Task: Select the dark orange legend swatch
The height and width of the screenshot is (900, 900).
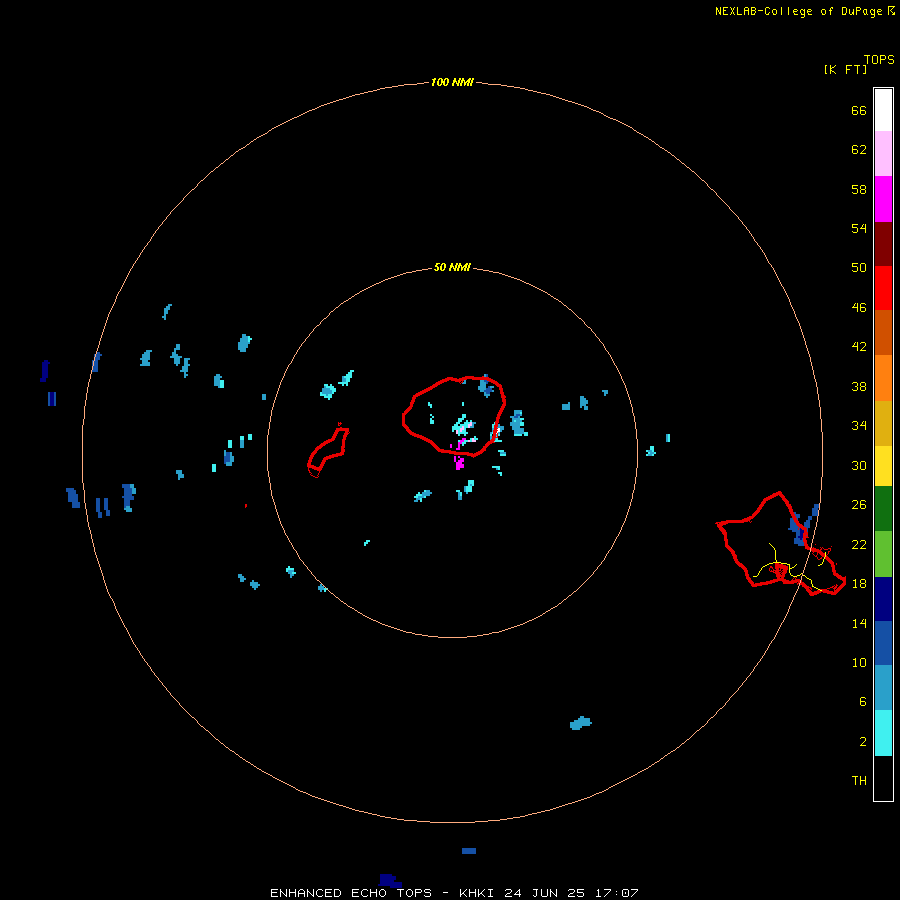Action: (x=883, y=333)
